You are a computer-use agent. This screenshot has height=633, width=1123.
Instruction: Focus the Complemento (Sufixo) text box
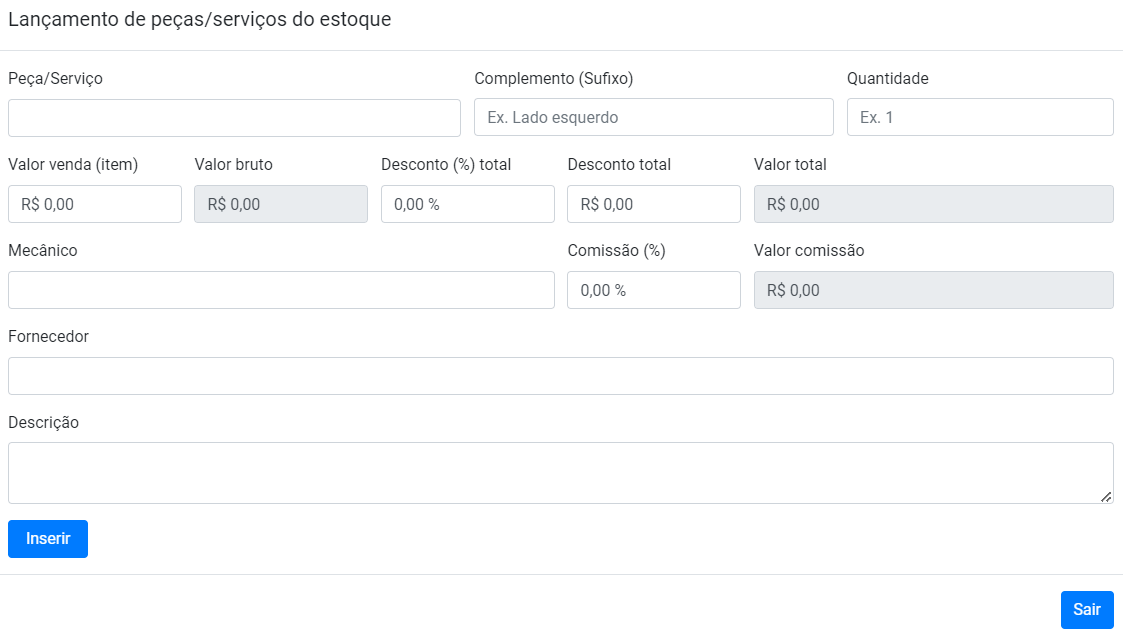(x=653, y=117)
